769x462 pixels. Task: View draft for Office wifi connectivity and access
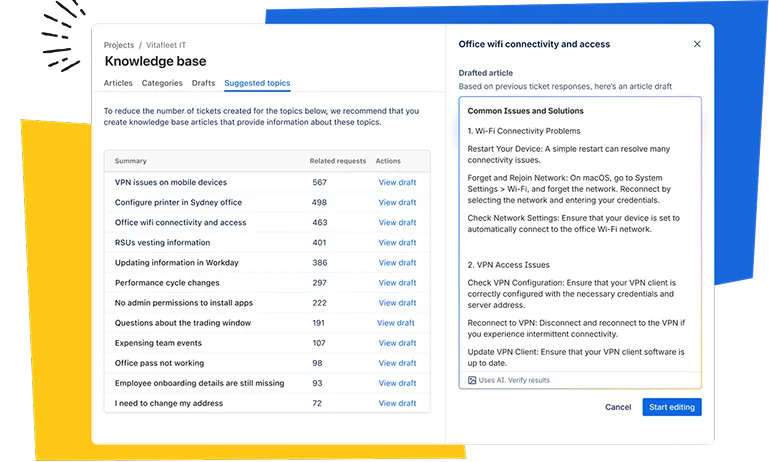click(x=397, y=223)
